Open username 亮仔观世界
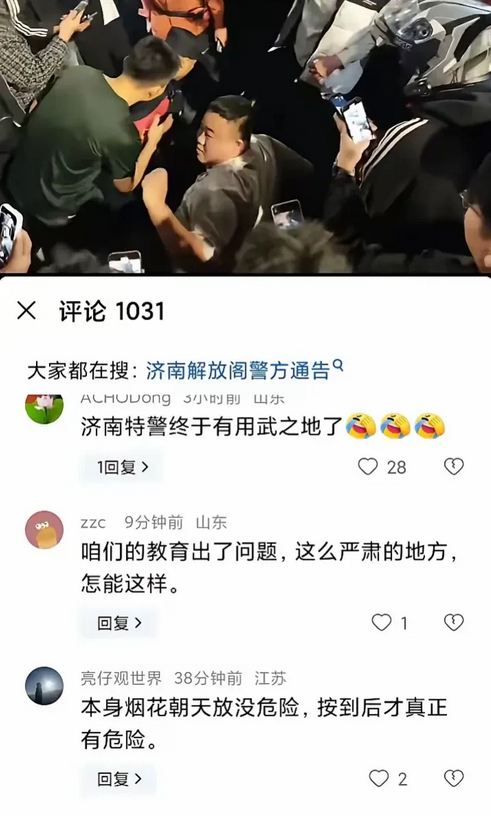This screenshot has height=816, width=491. pos(121,678)
